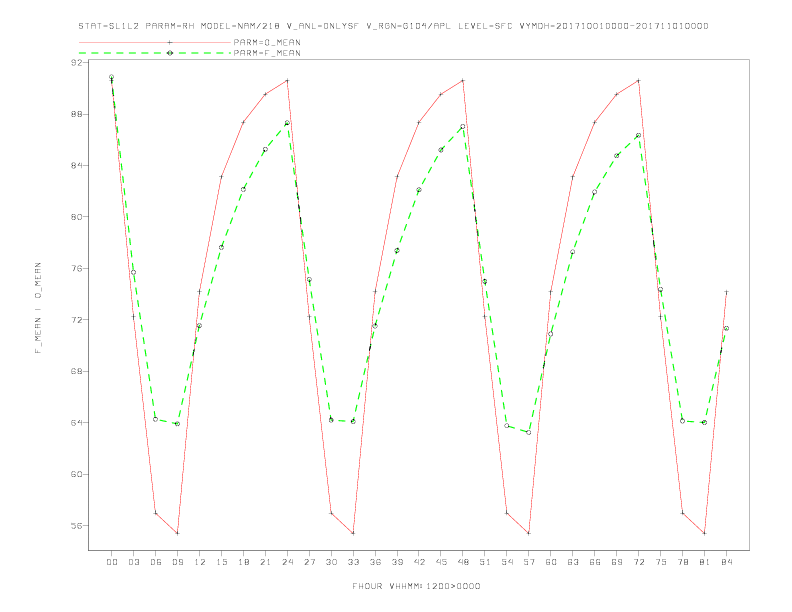Click the 00 forecast hour label on x-axis

(112, 562)
